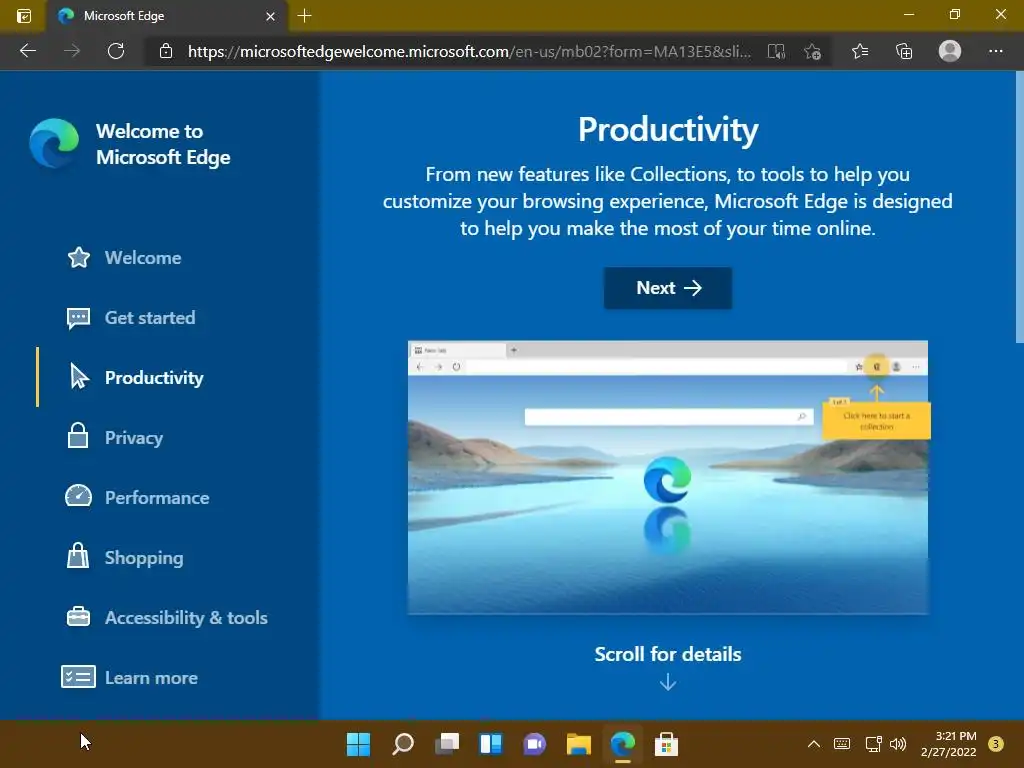Click the address bar URL

click(x=469, y=52)
